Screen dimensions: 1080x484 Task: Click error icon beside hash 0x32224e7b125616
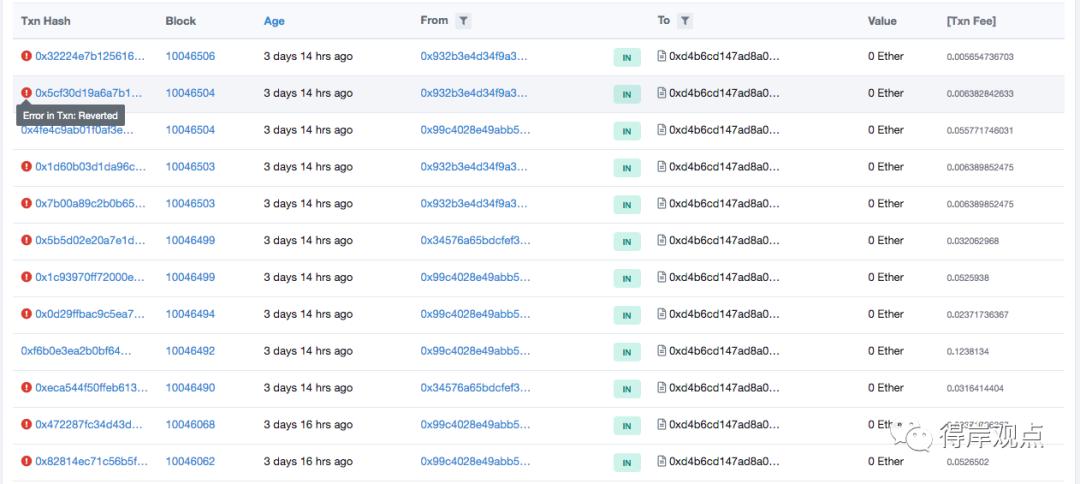tap(26, 56)
